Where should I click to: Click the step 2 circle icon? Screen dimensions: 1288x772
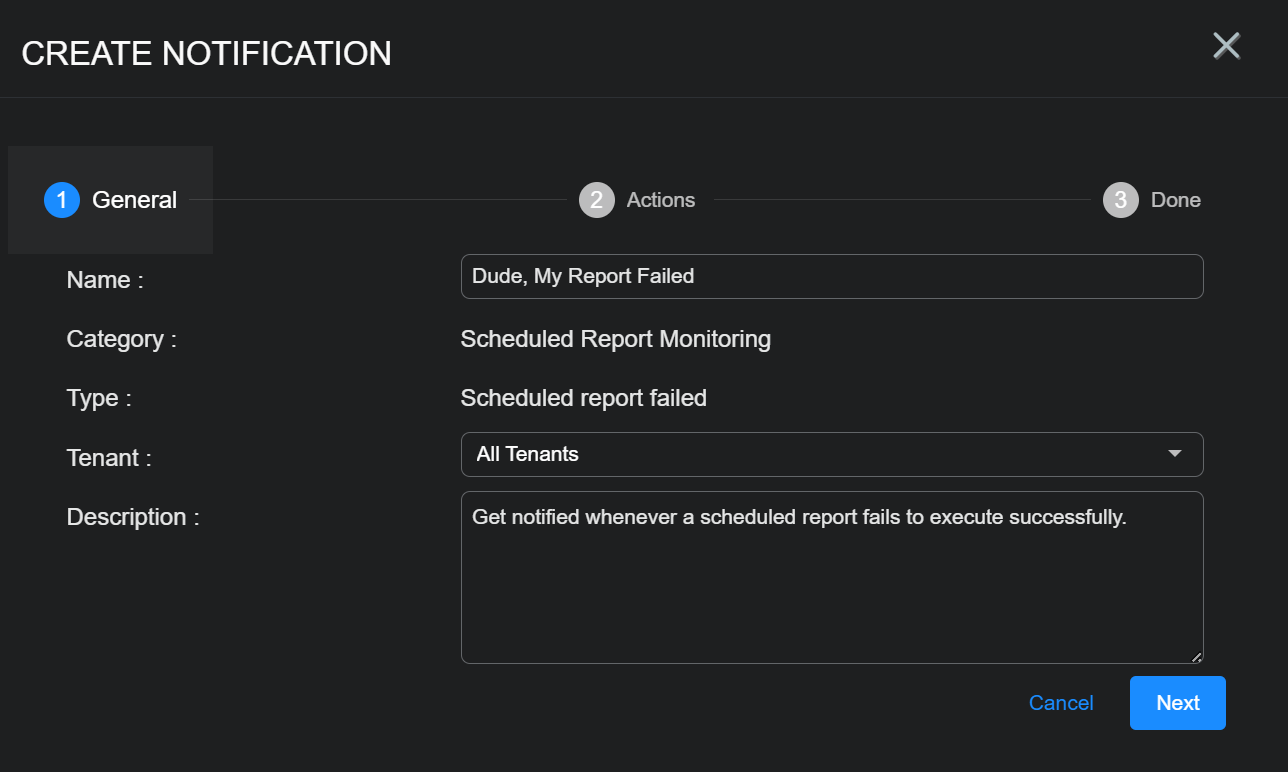(x=597, y=200)
